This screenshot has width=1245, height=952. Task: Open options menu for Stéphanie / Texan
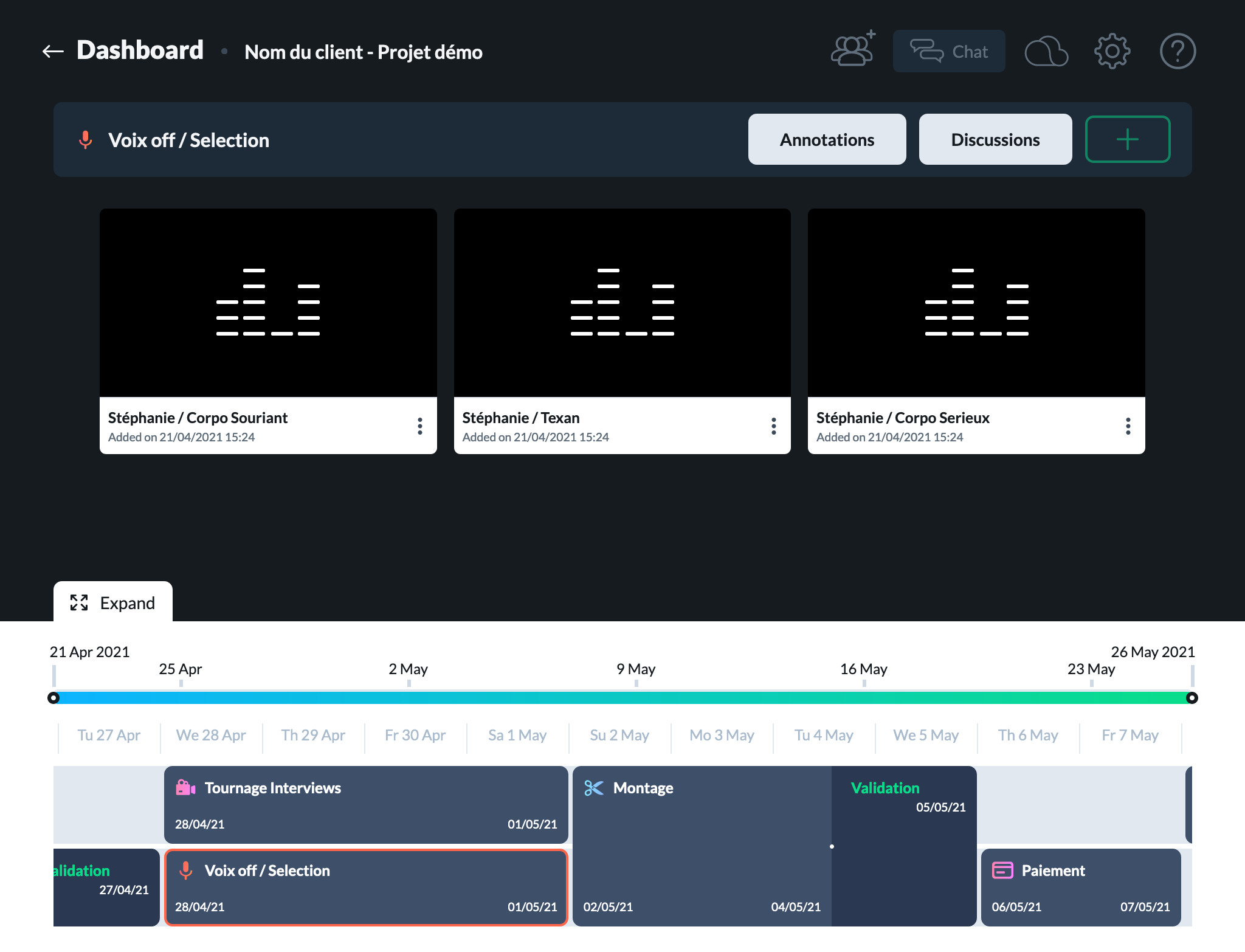[773, 426]
